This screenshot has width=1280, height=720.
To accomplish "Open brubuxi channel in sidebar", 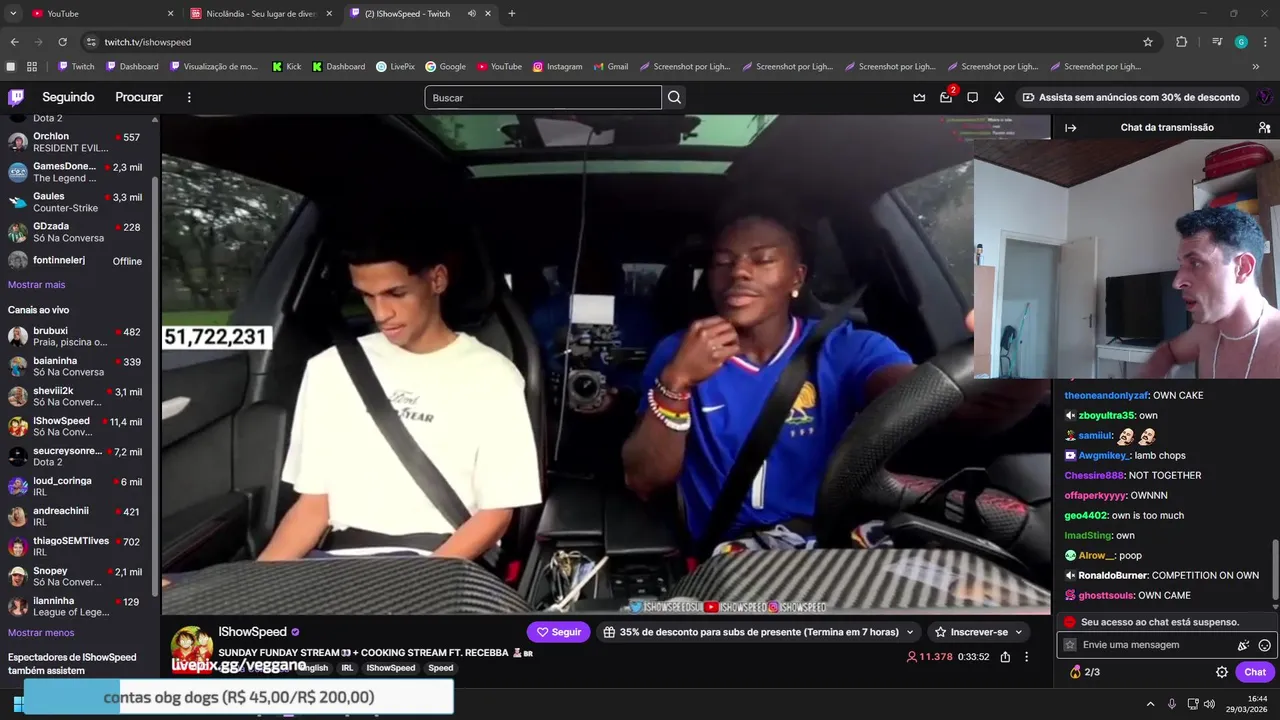I will (75, 337).
